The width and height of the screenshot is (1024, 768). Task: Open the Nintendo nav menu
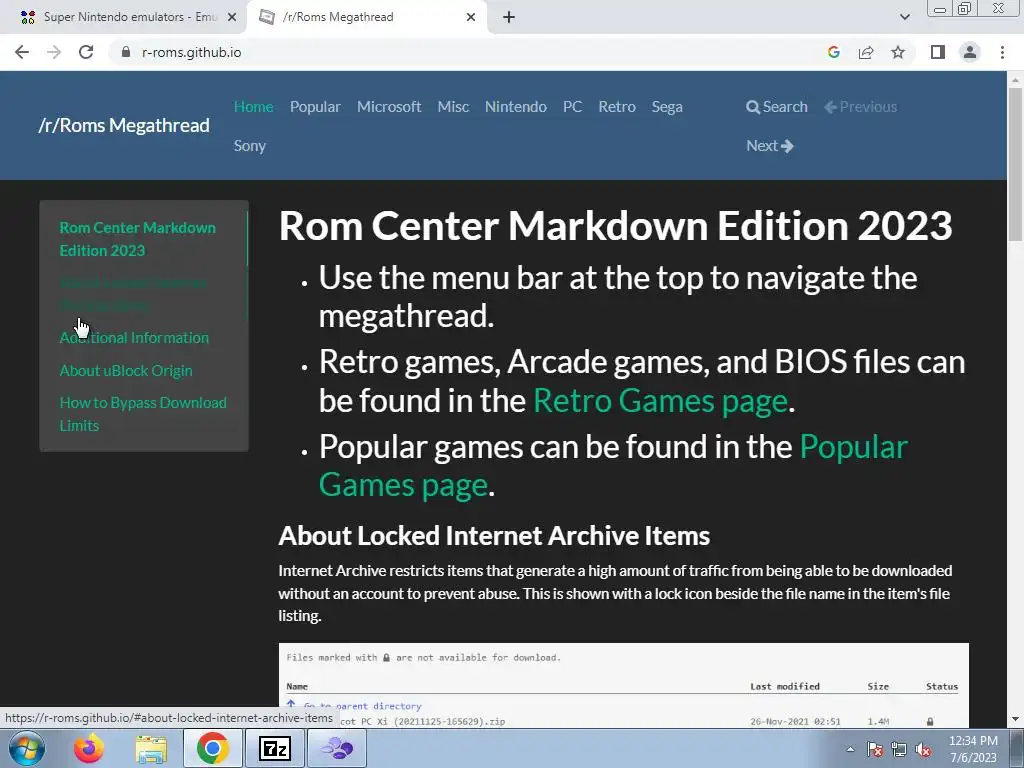[516, 106]
